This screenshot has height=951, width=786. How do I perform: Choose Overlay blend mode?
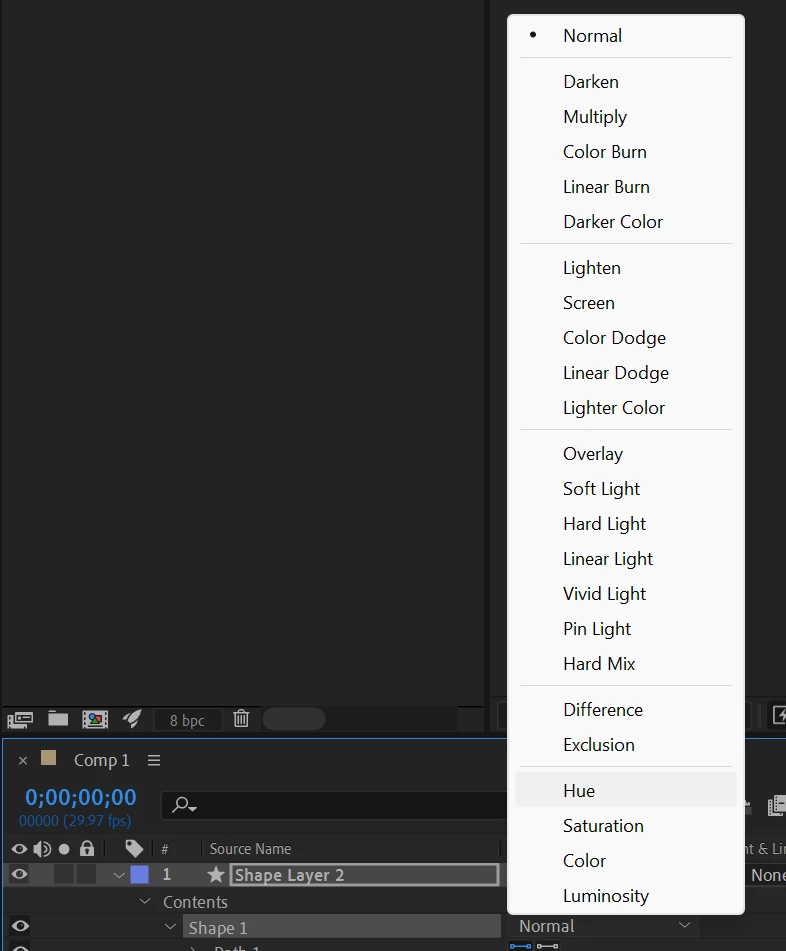(x=625, y=454)
